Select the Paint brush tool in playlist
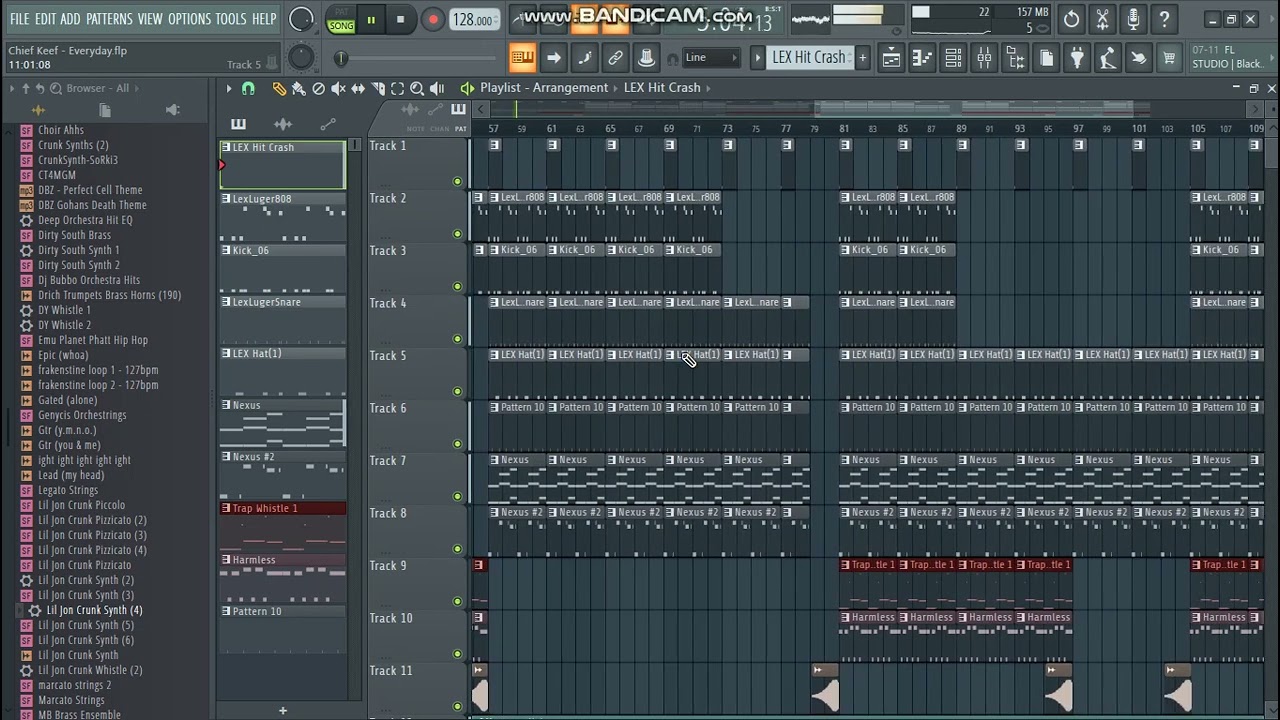The width and height of the screenshot is (1280, 720). pyautogui.click(x=299, y=88)
